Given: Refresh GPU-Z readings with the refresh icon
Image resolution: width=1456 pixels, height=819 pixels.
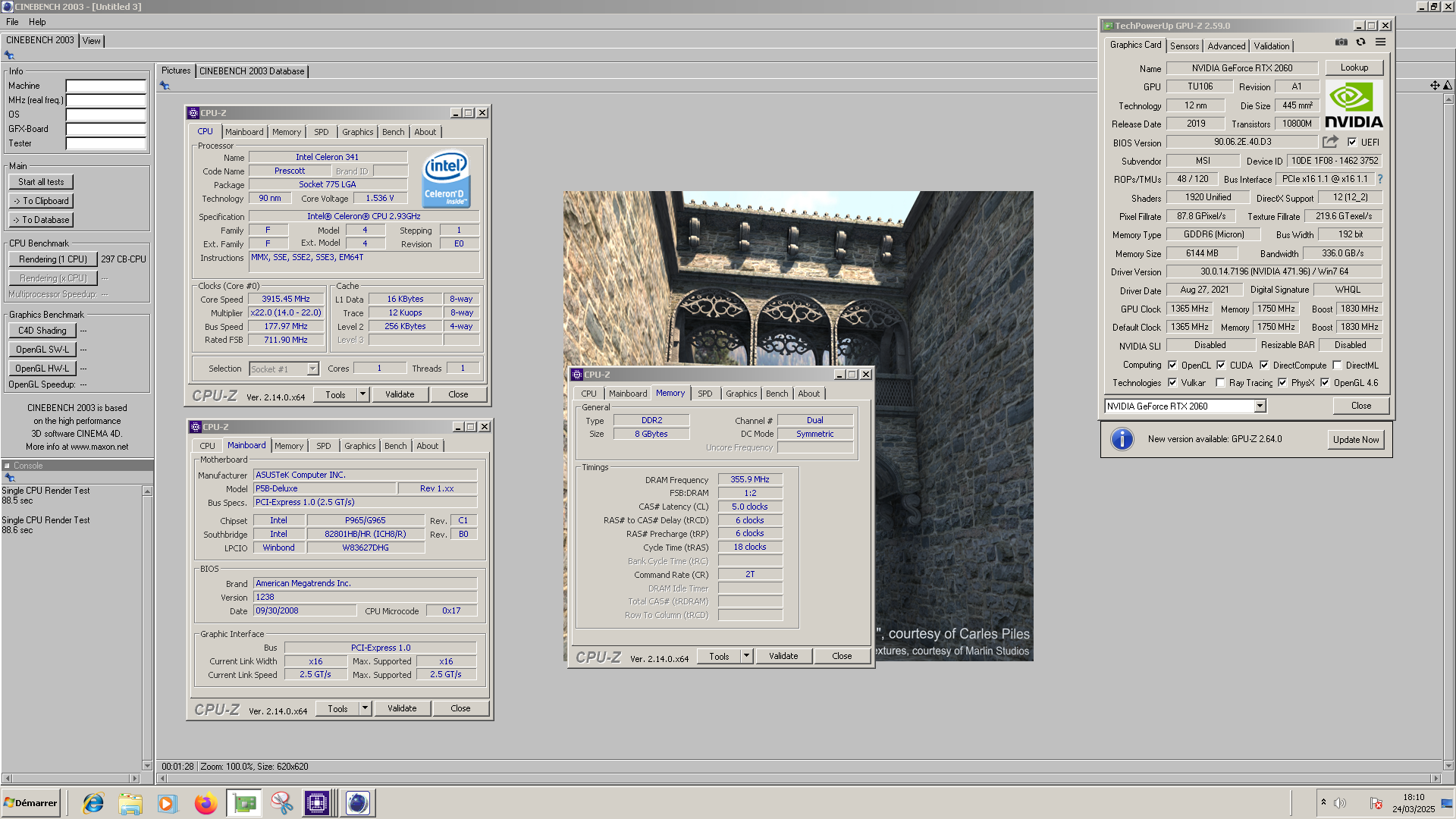Looking at the screenshot, I should (1360, 42).
